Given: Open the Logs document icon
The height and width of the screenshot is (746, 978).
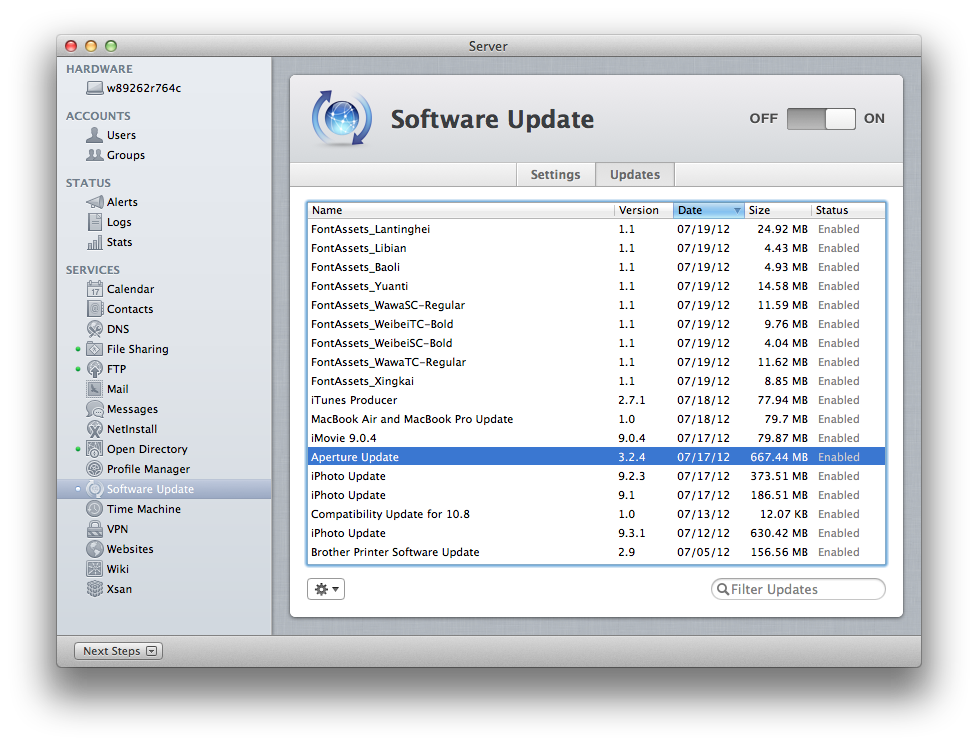Looking at the screenshot, I should click(95, 222).
